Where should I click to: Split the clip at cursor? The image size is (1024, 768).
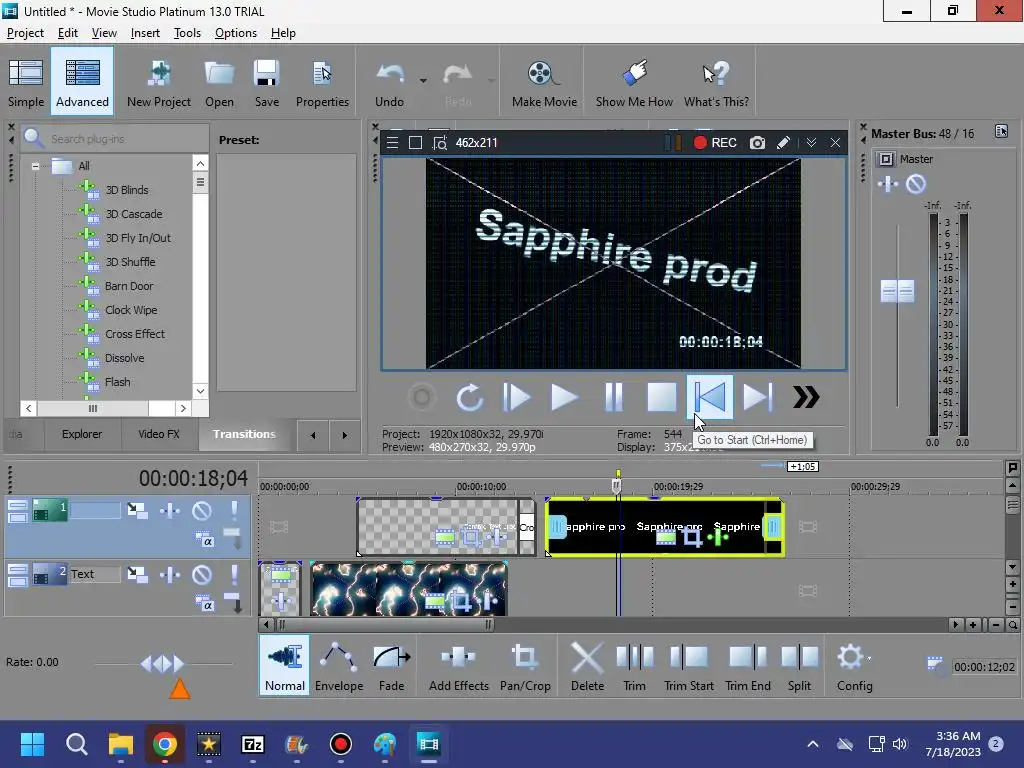799,665
